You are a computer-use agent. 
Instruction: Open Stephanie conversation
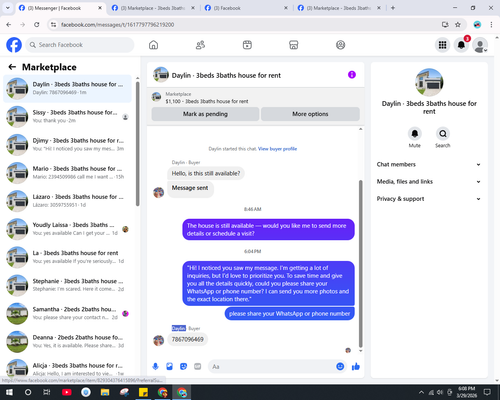[x=67, y=285]
